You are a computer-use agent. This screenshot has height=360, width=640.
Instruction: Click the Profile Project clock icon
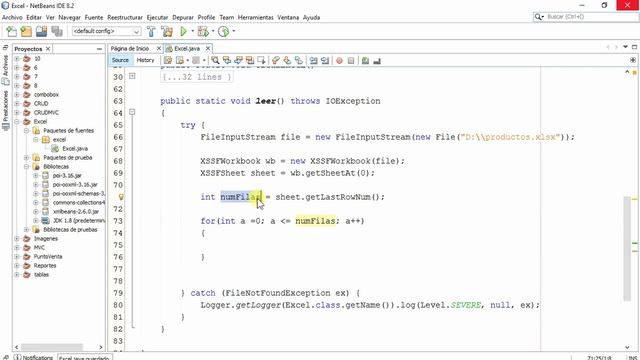click(x=223, y=31)
